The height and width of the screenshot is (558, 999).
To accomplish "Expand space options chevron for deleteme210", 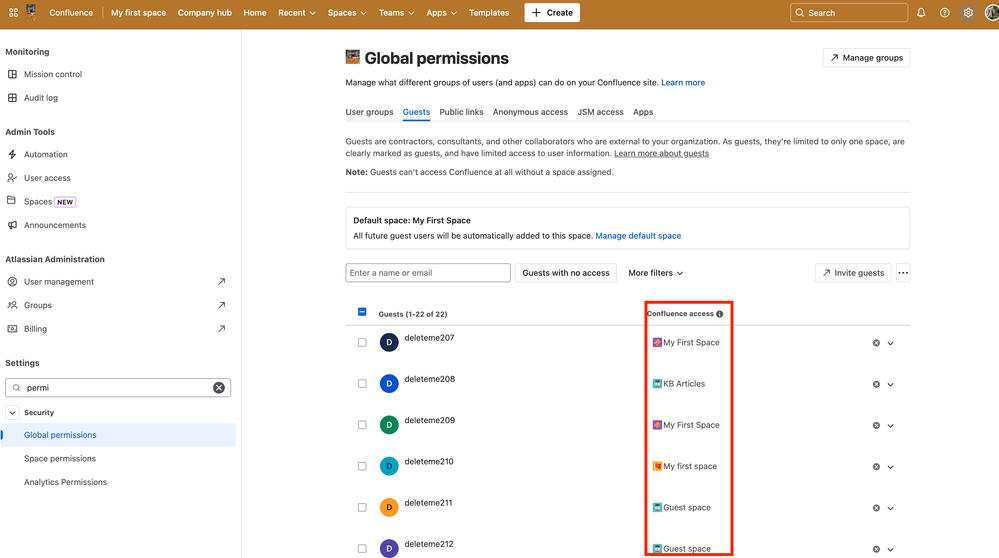I will pyautogui.click(x=891, y=467).
